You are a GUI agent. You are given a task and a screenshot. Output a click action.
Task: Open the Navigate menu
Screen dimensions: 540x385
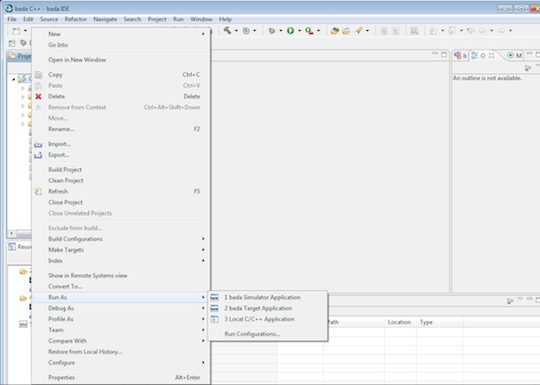pyautogui.click(x=105, y=19)
